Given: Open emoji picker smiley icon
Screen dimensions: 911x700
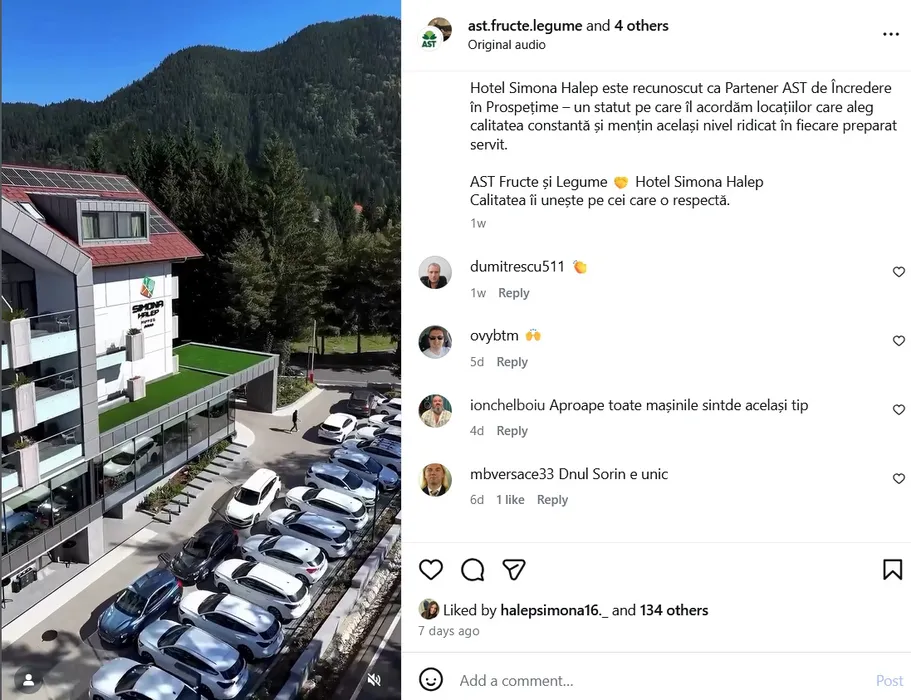Looking at the screenshot, I should pos(431,679).
